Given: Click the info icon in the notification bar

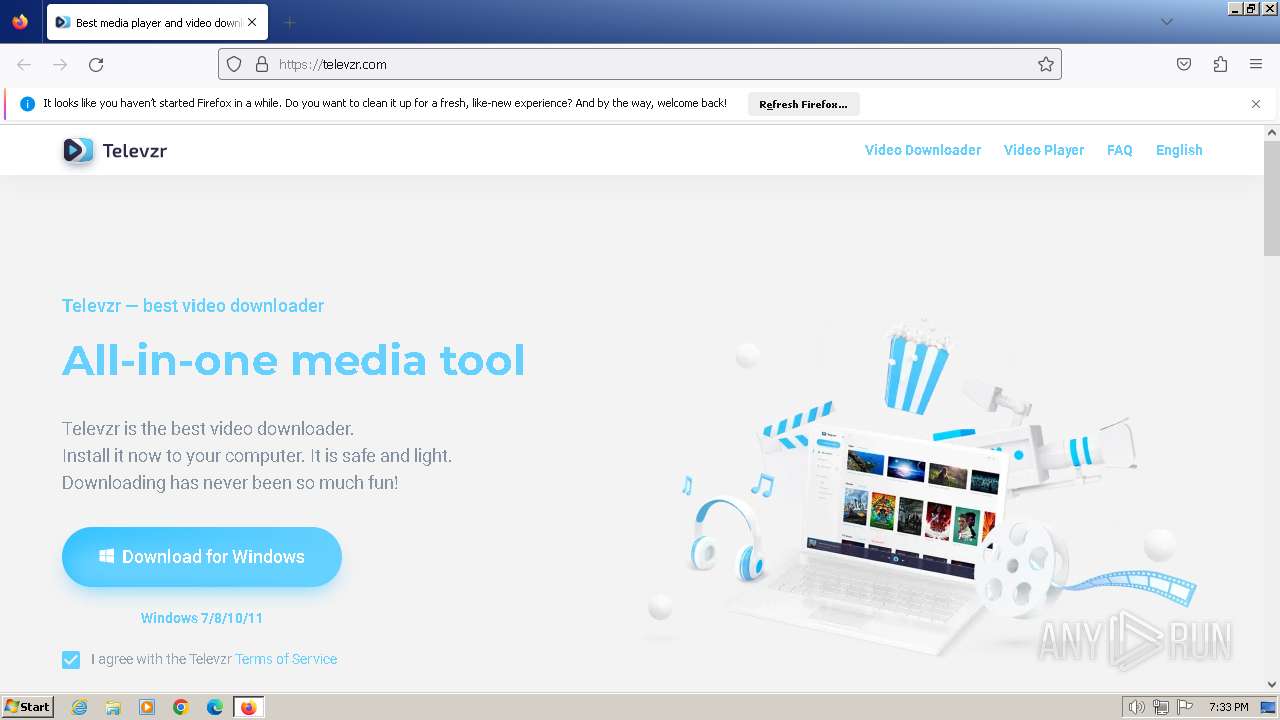Looking at the screenshot, I should point(27,104).
